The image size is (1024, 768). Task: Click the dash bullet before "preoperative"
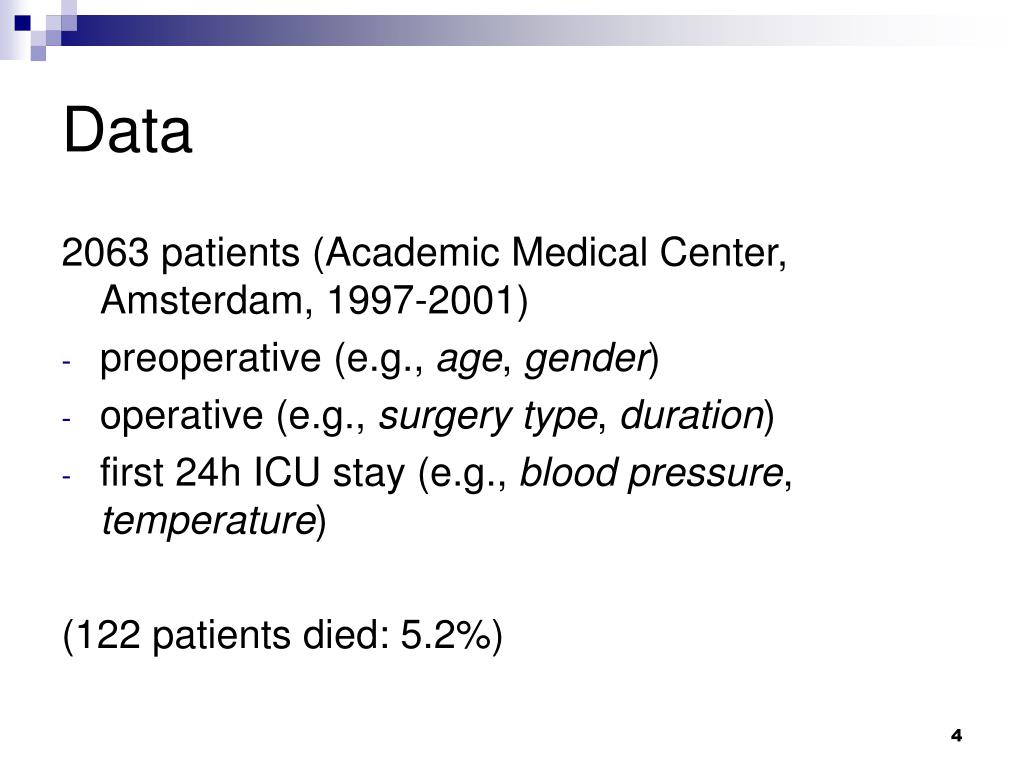(66, 361)
